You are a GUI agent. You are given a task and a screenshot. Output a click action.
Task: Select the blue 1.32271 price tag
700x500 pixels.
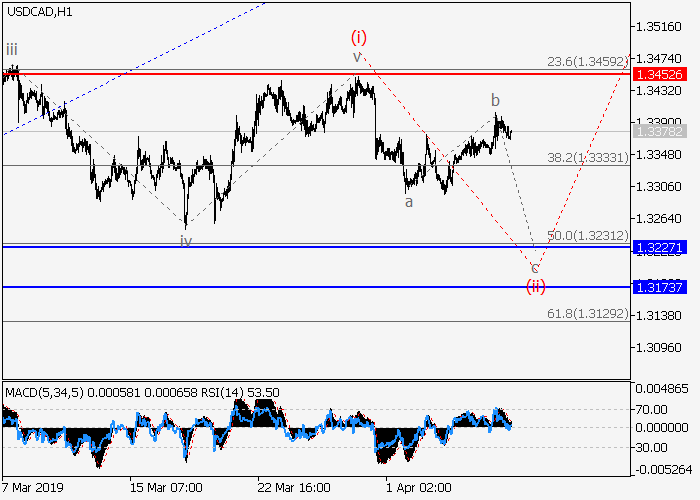[659, 246]
